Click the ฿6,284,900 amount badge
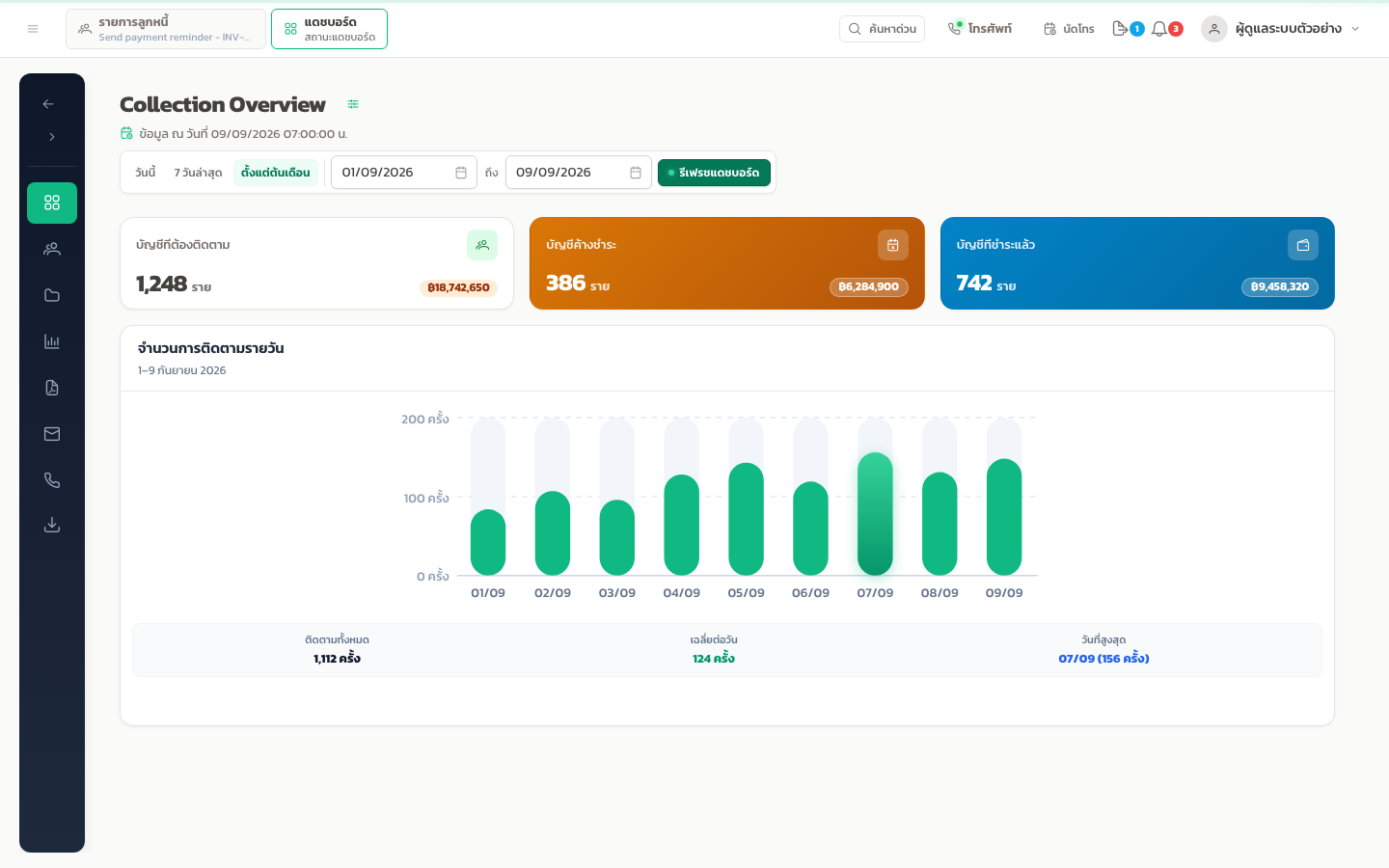 (869, 287)
